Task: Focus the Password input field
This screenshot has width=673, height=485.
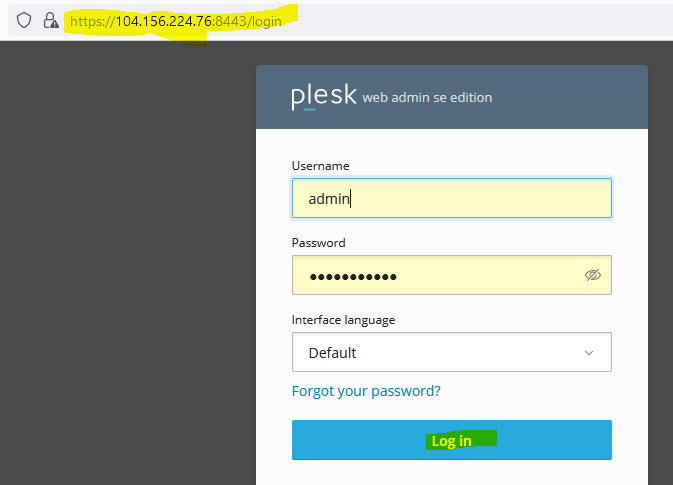Action: 452,275
